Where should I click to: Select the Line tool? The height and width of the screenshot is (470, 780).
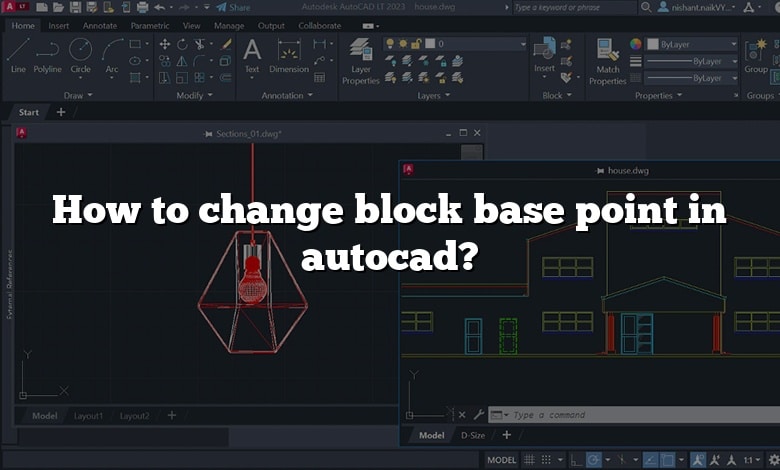18,54
